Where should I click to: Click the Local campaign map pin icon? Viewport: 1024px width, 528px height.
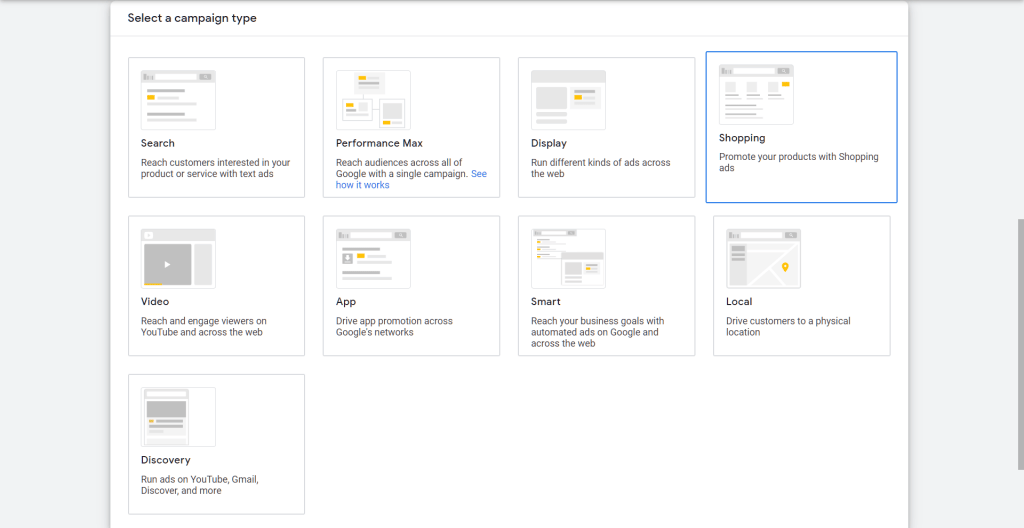(785, 267)
